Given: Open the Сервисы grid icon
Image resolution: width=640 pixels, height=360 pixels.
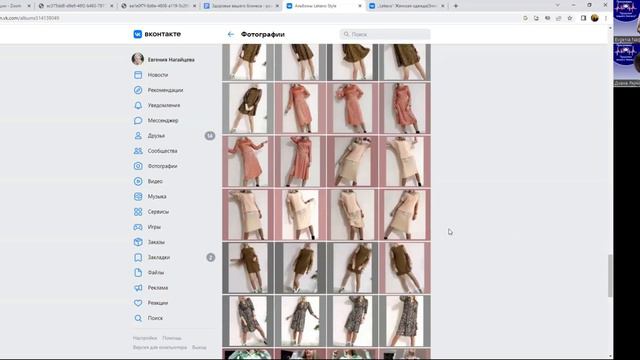Looking at the screenshot, I should pyautogui.click(x=138, y=211).
